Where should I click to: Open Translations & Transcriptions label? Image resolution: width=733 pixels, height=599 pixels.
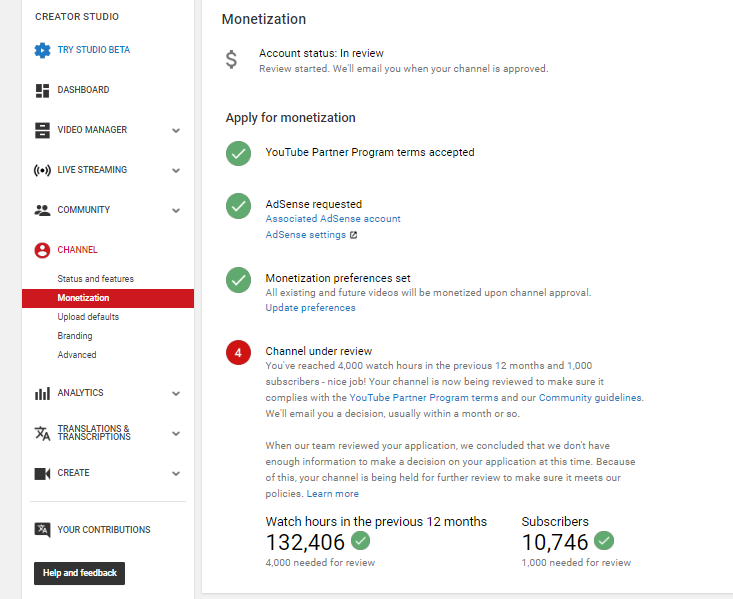click(x=94, y=433)
